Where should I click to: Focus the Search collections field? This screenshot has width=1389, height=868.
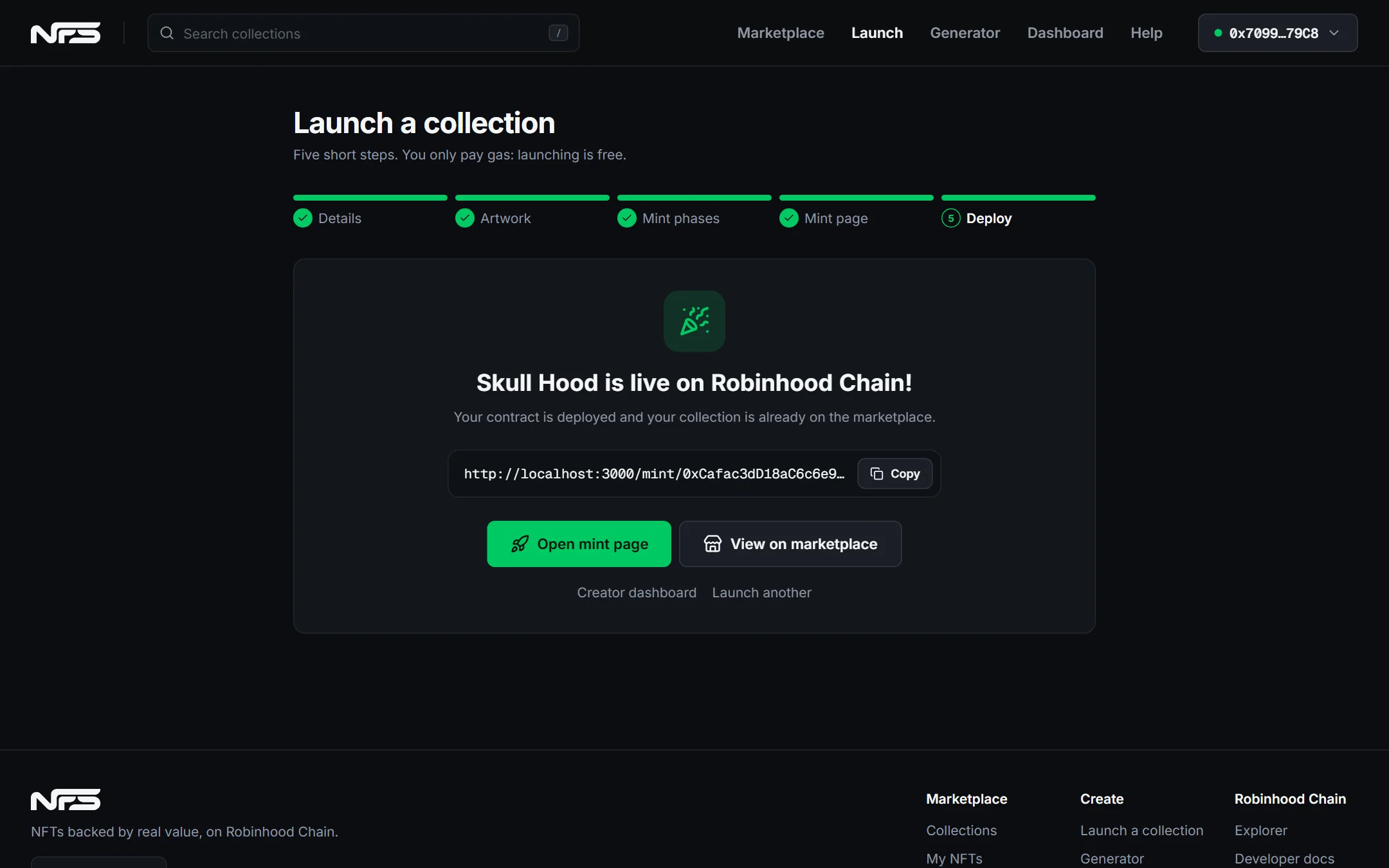pyautogui.click(x=363, y=33)
